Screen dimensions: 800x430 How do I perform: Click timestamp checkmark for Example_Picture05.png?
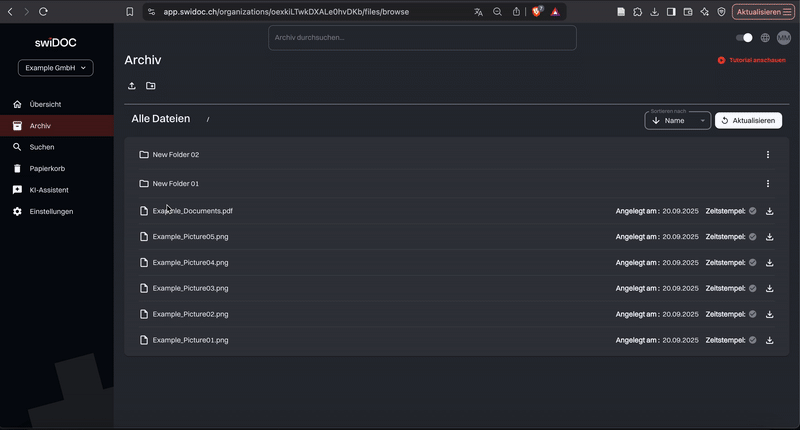[x=753, y=237]
